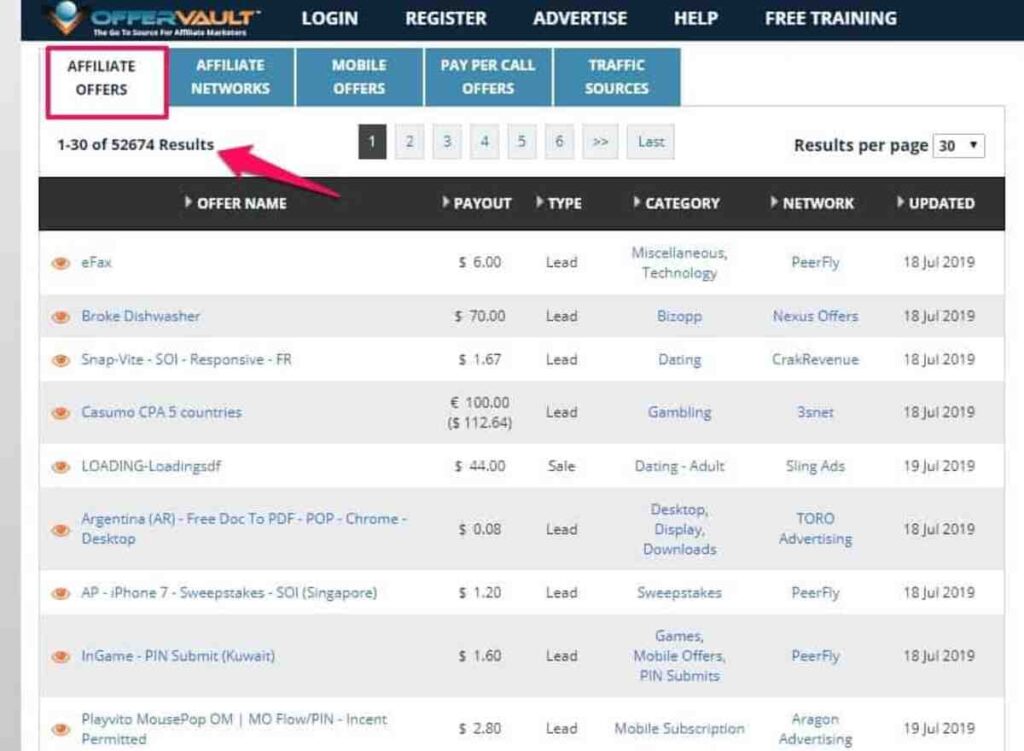Click the eye icon beside LOADING-Loadingsdf
Viewport: 1024px width, 751px height.
tap(61, 466)
